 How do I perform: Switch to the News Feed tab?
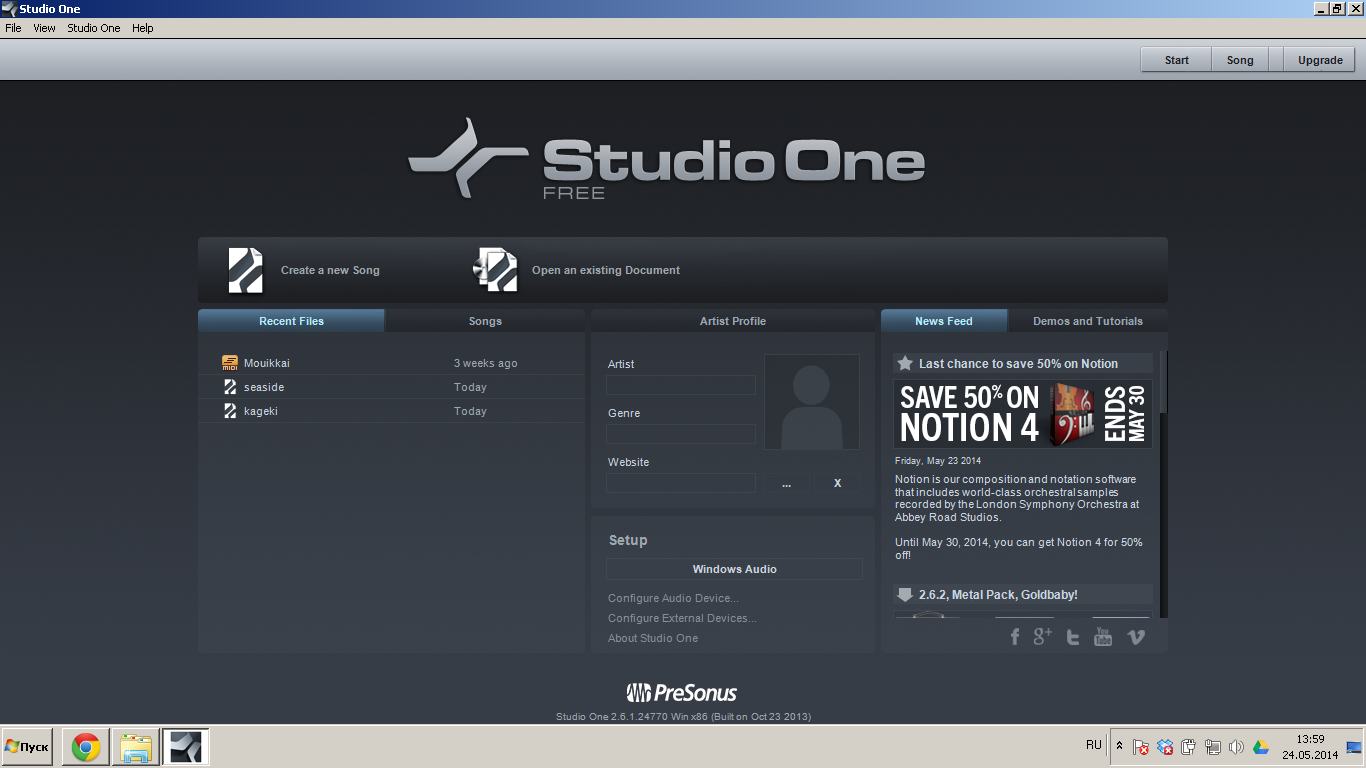pos(943,321)
